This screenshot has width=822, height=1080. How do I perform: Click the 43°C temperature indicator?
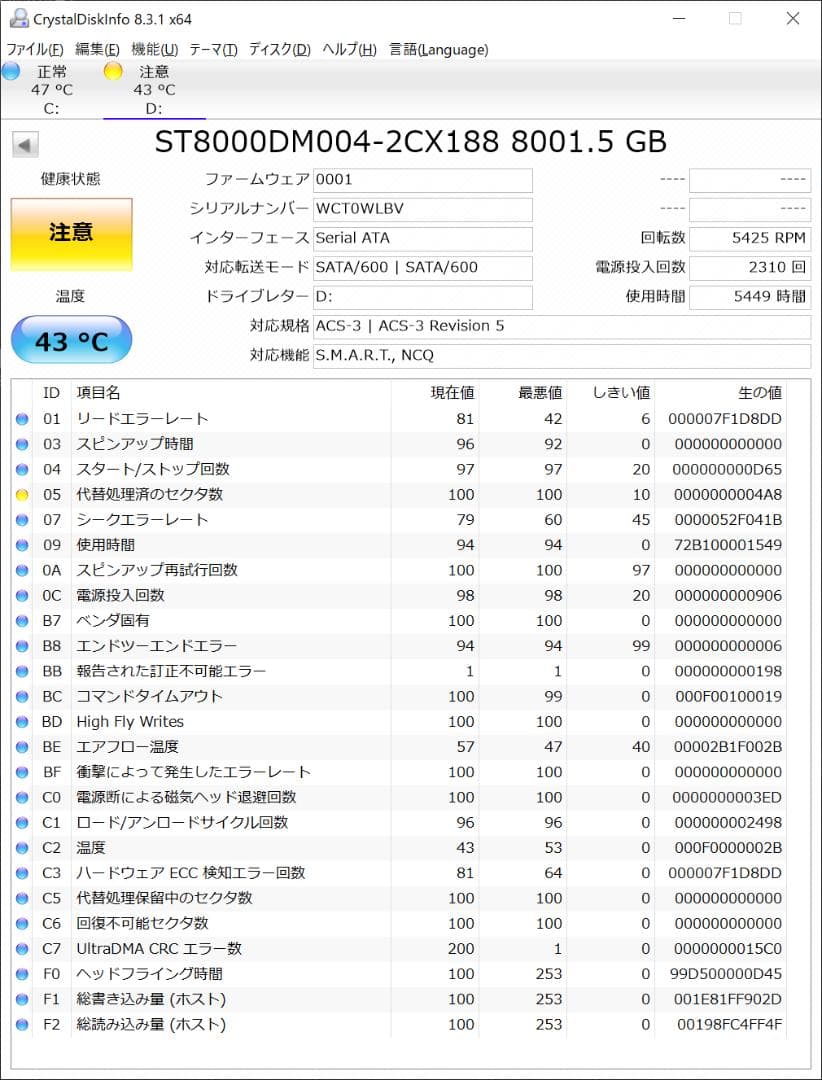coord(70,339)
